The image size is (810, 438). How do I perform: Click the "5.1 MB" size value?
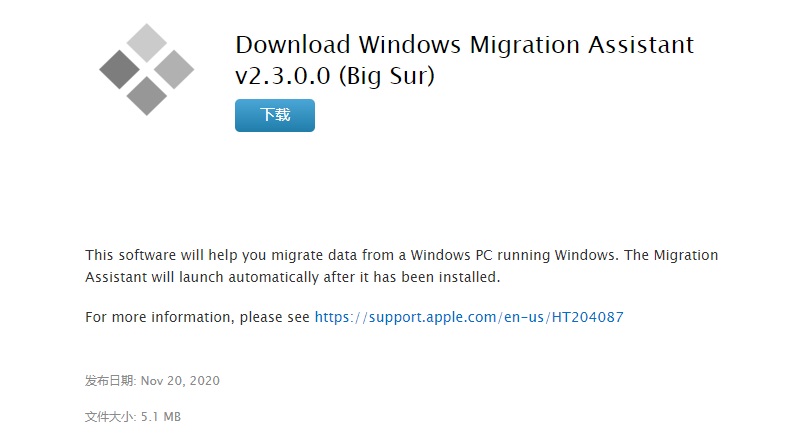[x=161, y=417]
